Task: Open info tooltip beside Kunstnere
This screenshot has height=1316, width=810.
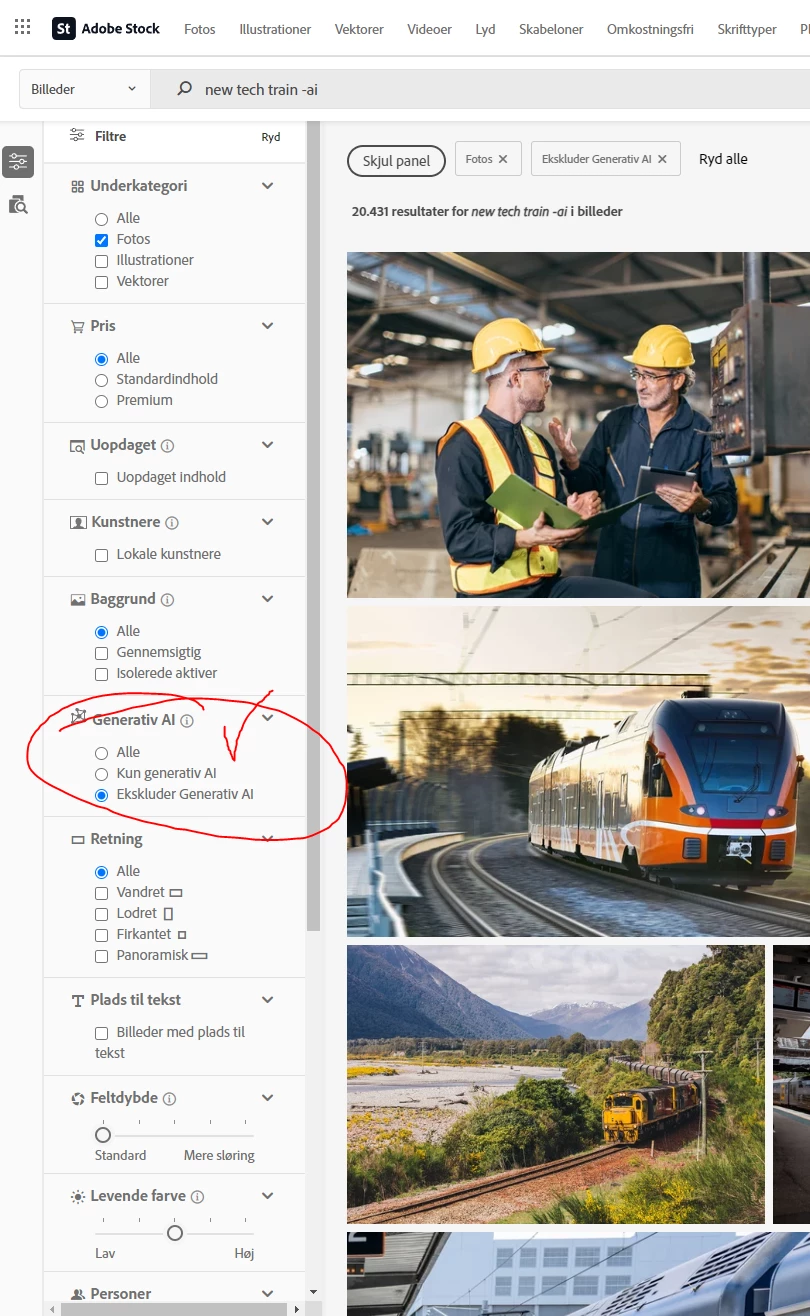Action: (172, 523)
